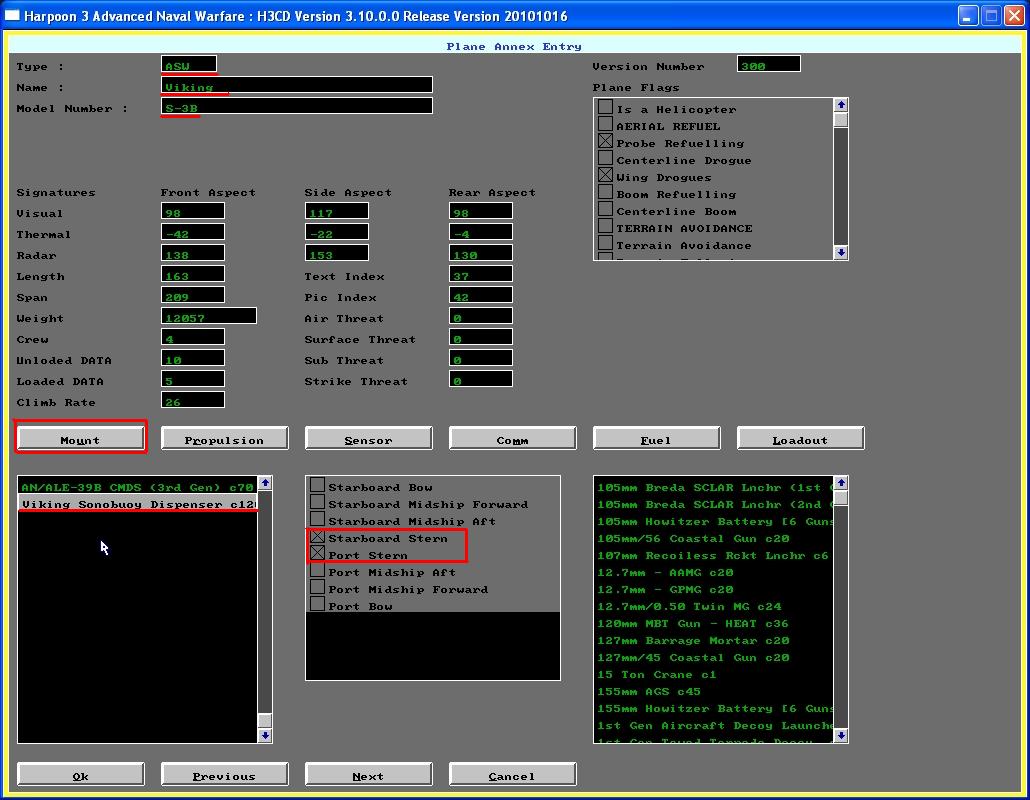Image resolution: width=1030 pixels, height=800 pixels.
Task: Go to the Next entry
Action: coord(369,774)
